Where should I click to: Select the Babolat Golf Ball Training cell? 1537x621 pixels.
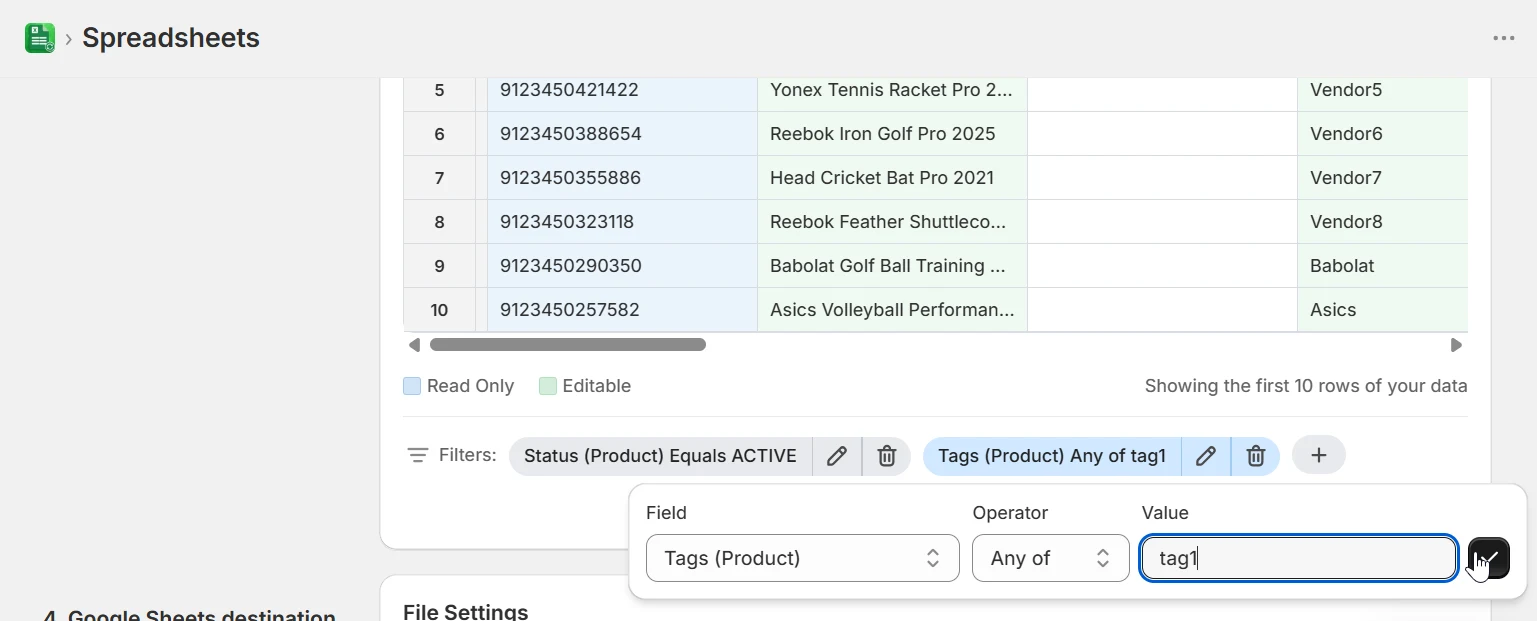pos(892,266)
